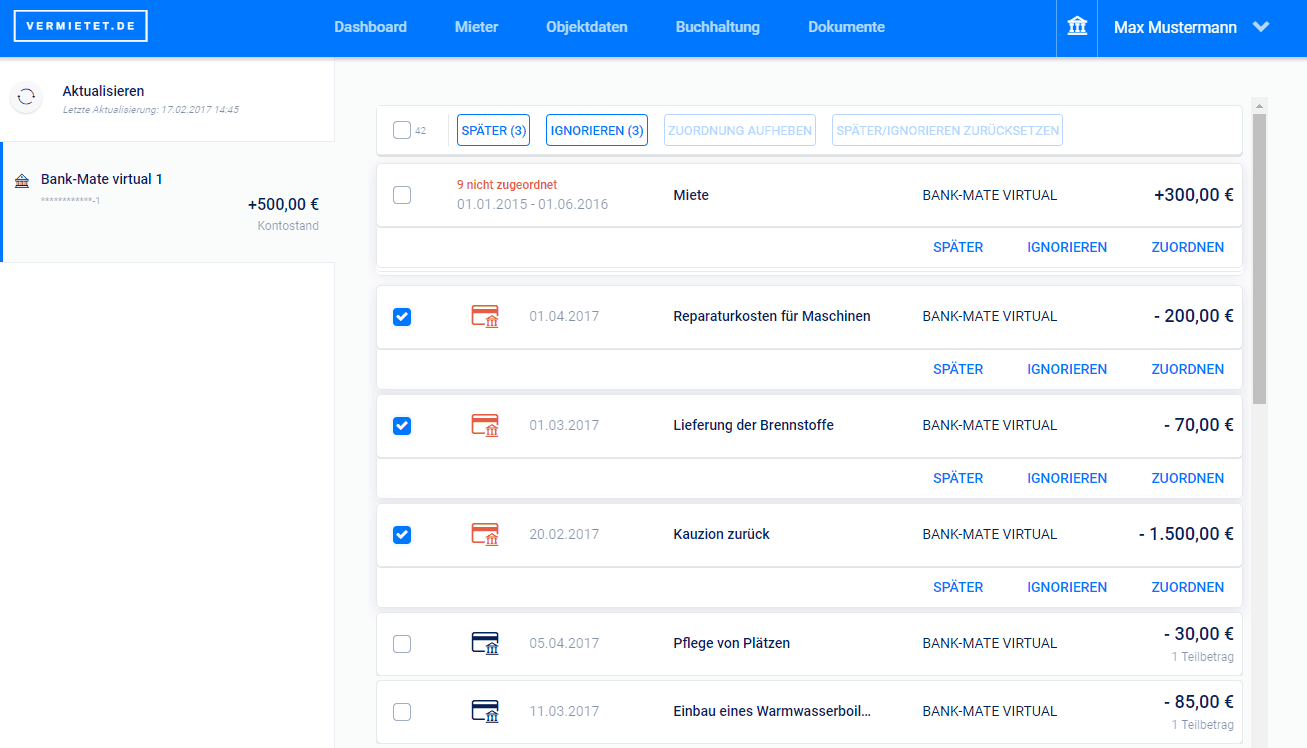
Task: Click SPÄTER under Kauzion zurück
Action: click(958, 587)
